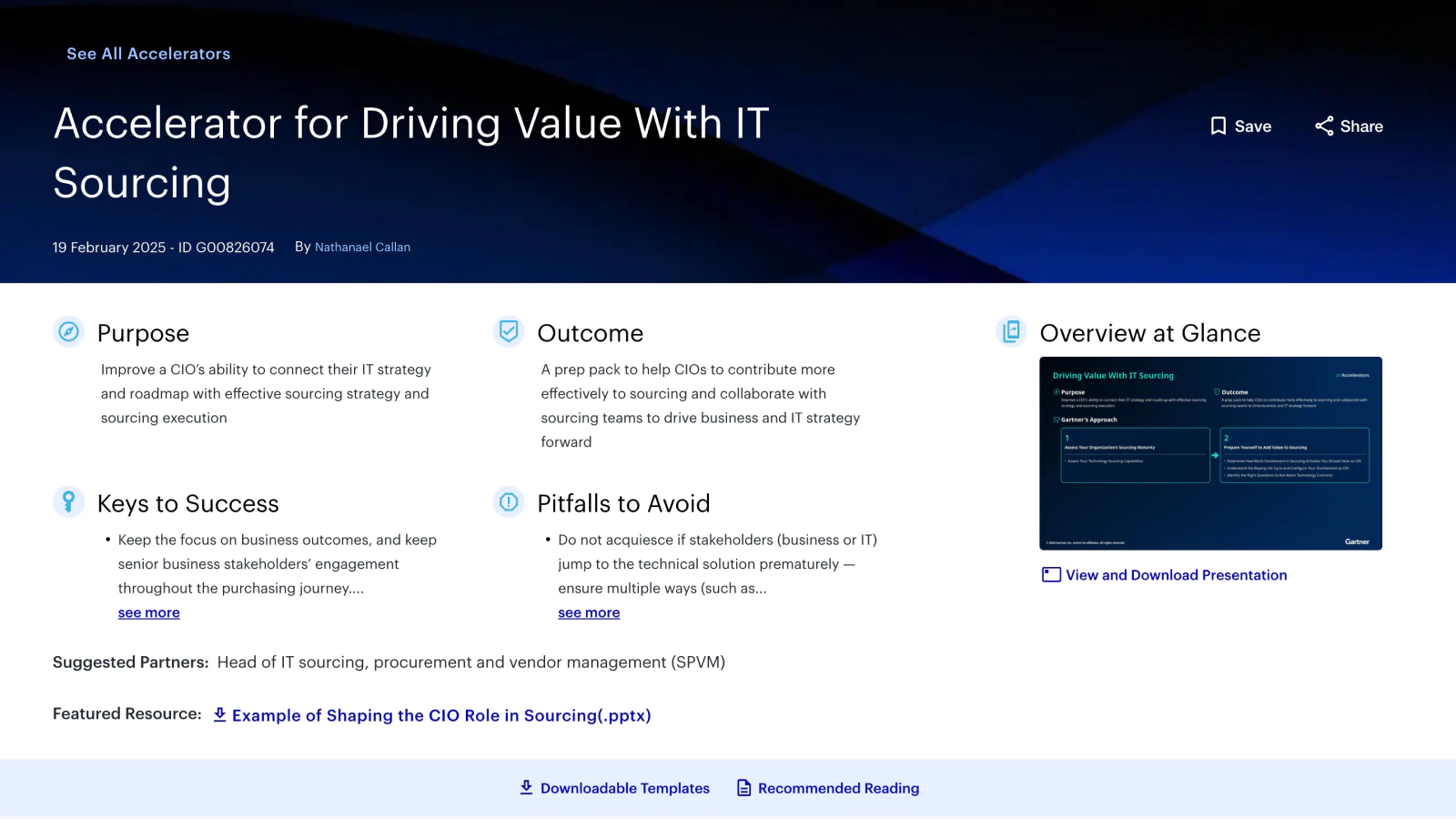Select the compass icon beside Purpose
Viewport: 1456px width, 819px height.
click(67, 332)
